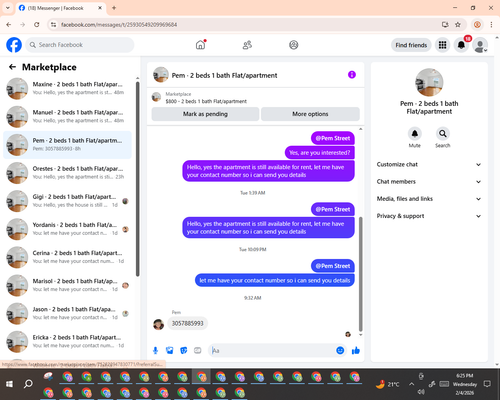The width and height of the screenshot is (500, 400).
Task: Click the phone number message 3057885993
Action: (187, 323)
